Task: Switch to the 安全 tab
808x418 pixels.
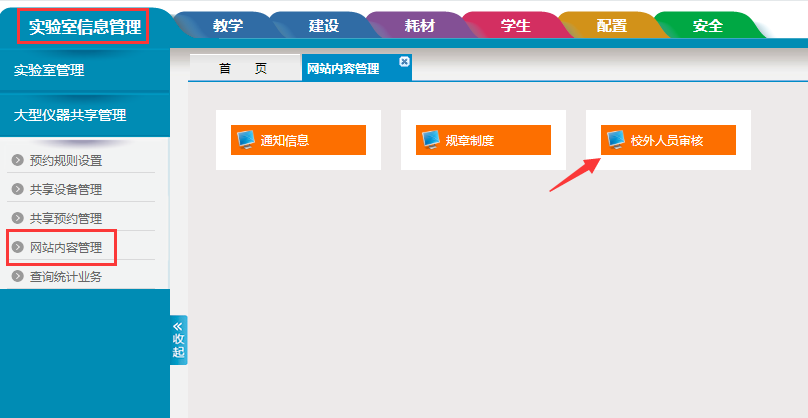Action: tap(707, 26)
